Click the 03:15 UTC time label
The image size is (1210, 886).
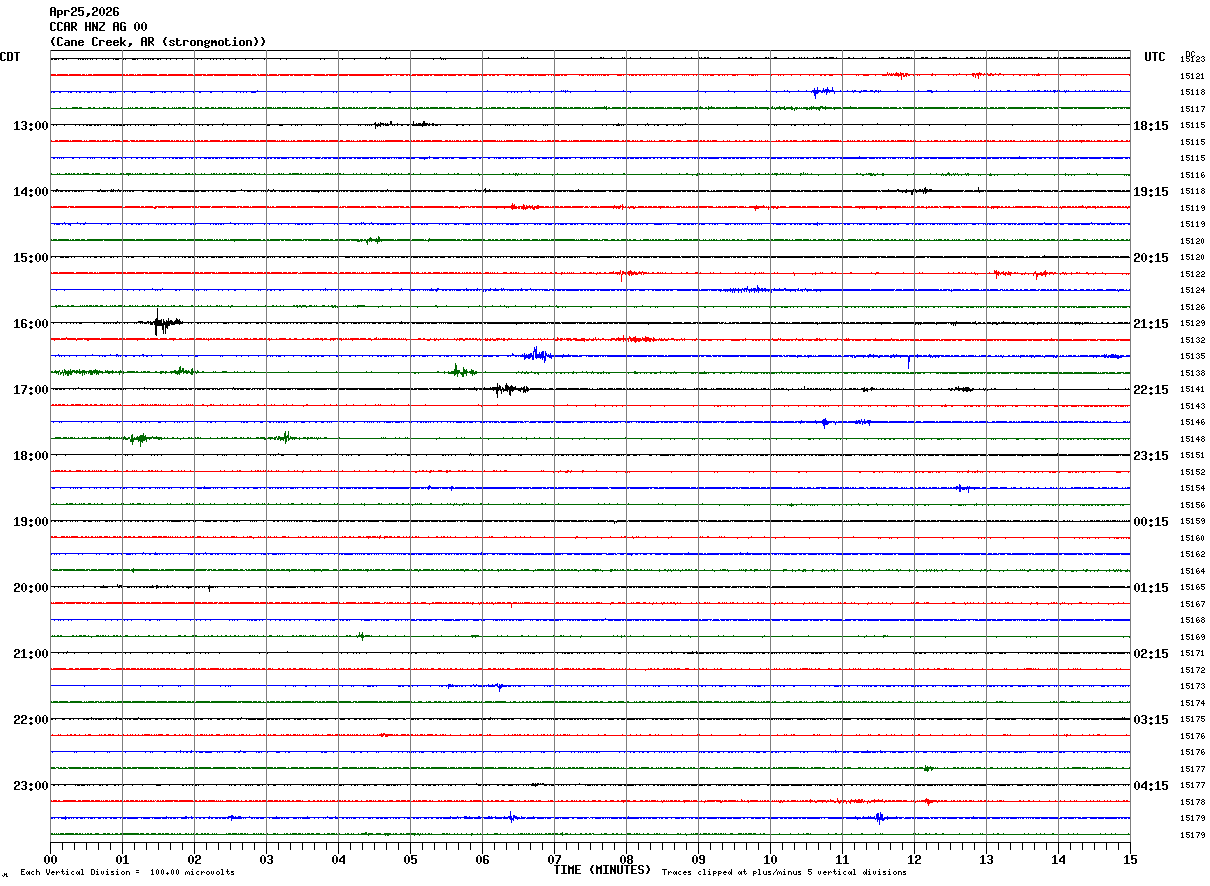click(x=1151, y=720)
